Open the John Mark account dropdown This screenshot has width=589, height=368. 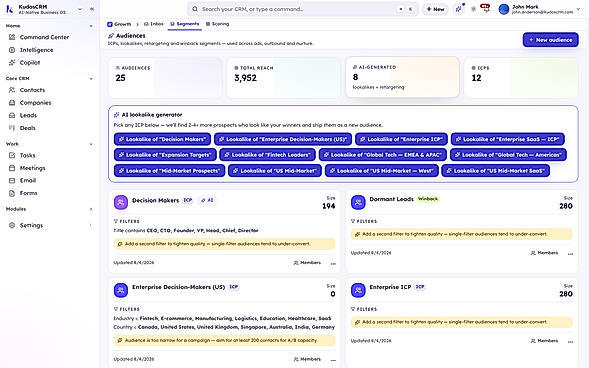click(x=578, y=9)
